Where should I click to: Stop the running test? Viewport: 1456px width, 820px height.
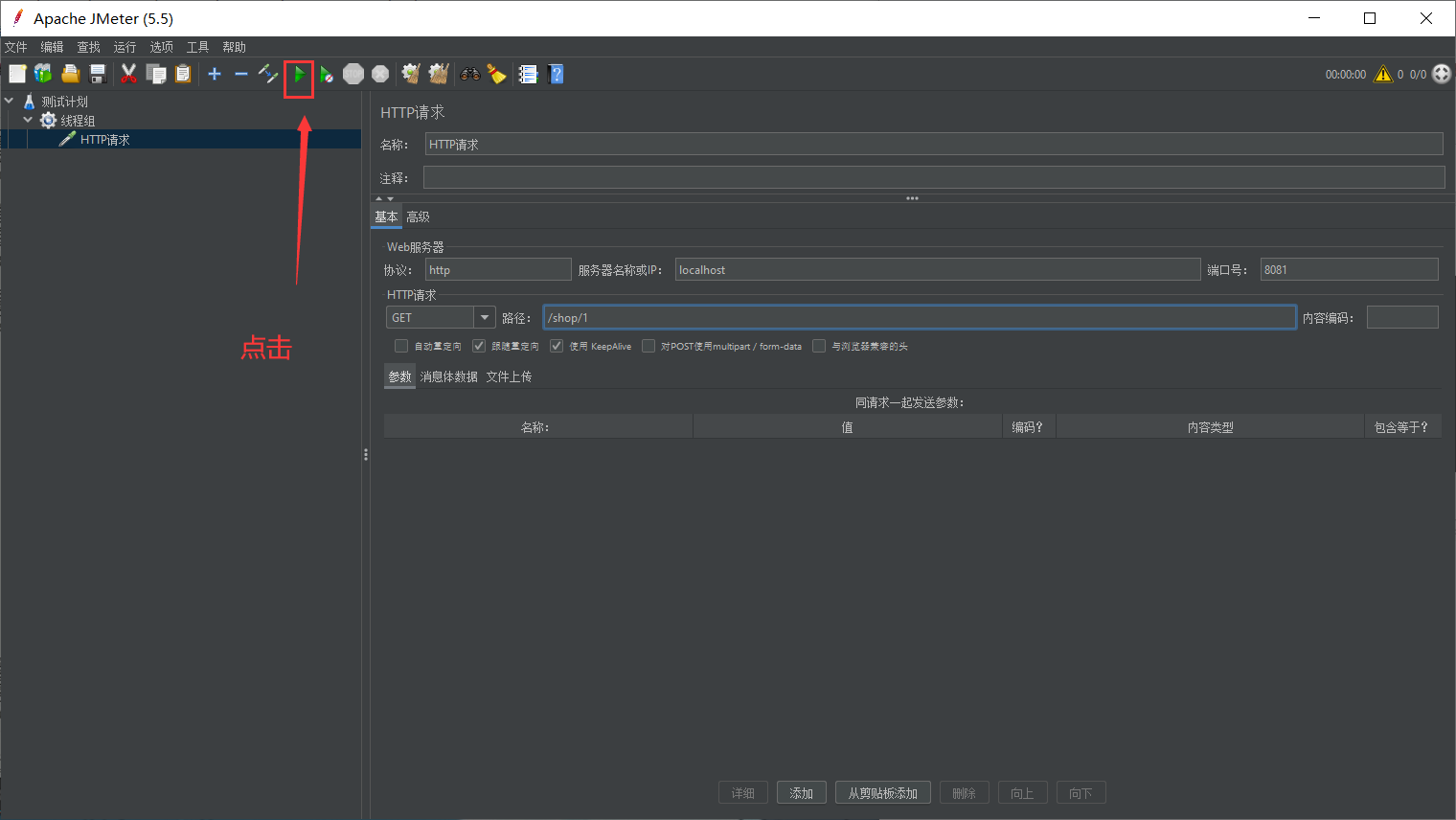[353, 74]
